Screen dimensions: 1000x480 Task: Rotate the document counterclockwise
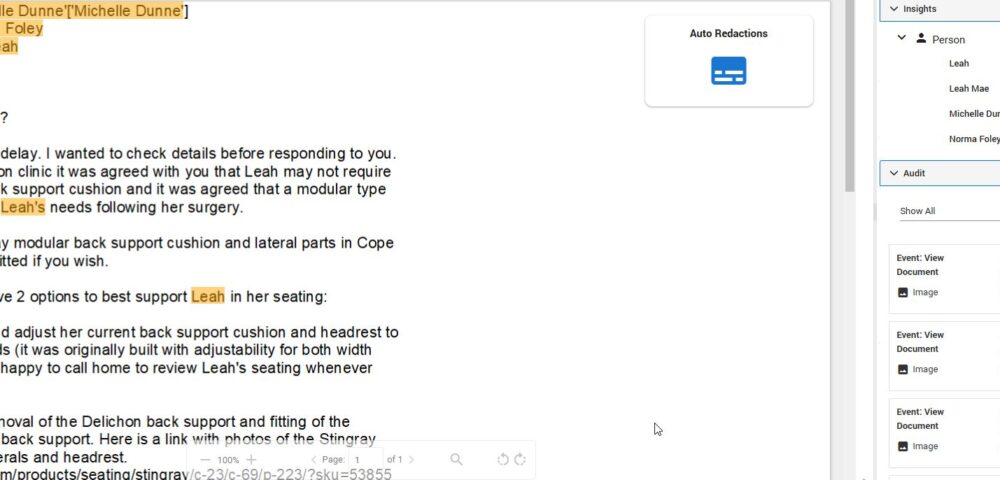pyautogui.click(x=503, y=460)
